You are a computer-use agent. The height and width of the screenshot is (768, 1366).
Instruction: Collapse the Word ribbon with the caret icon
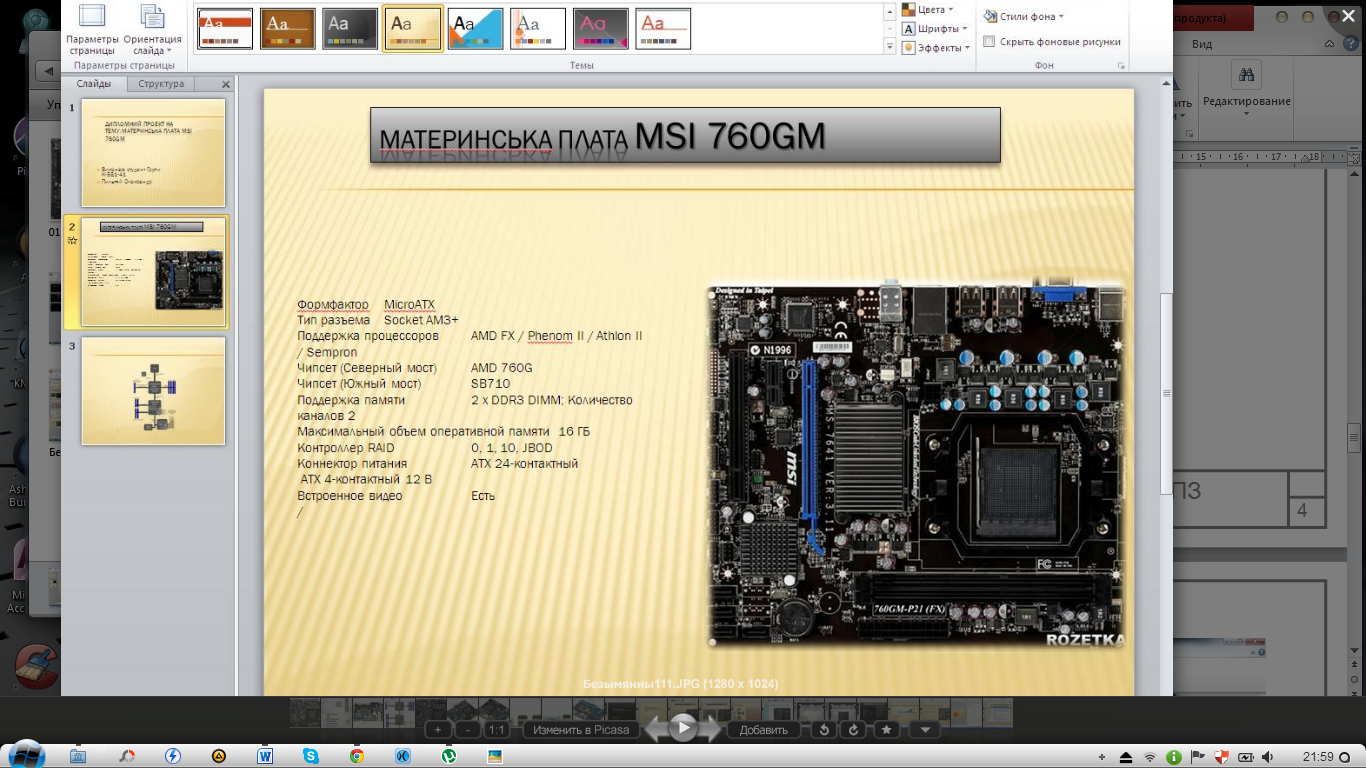pos(1330,44)
